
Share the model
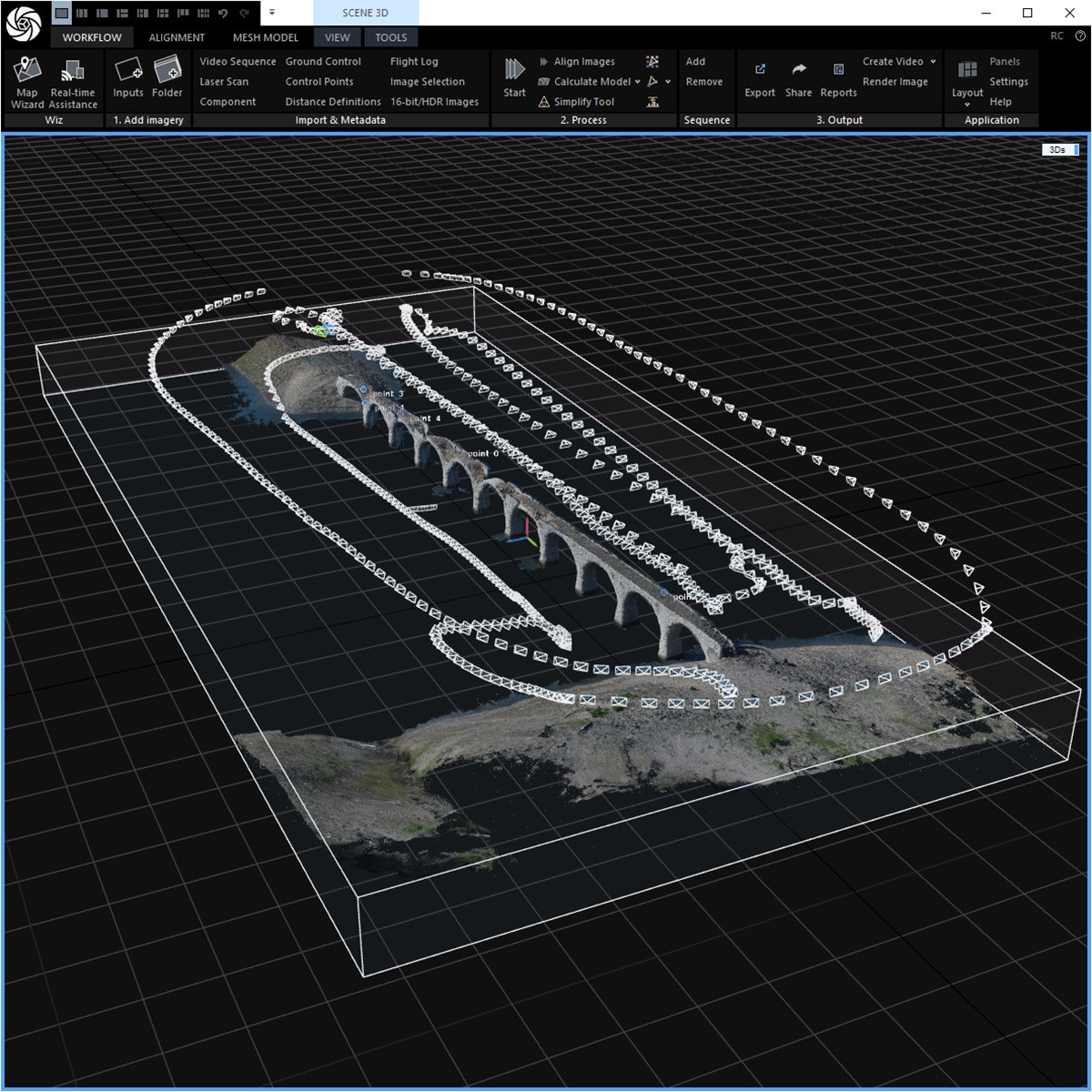click(x=799, y=78)
